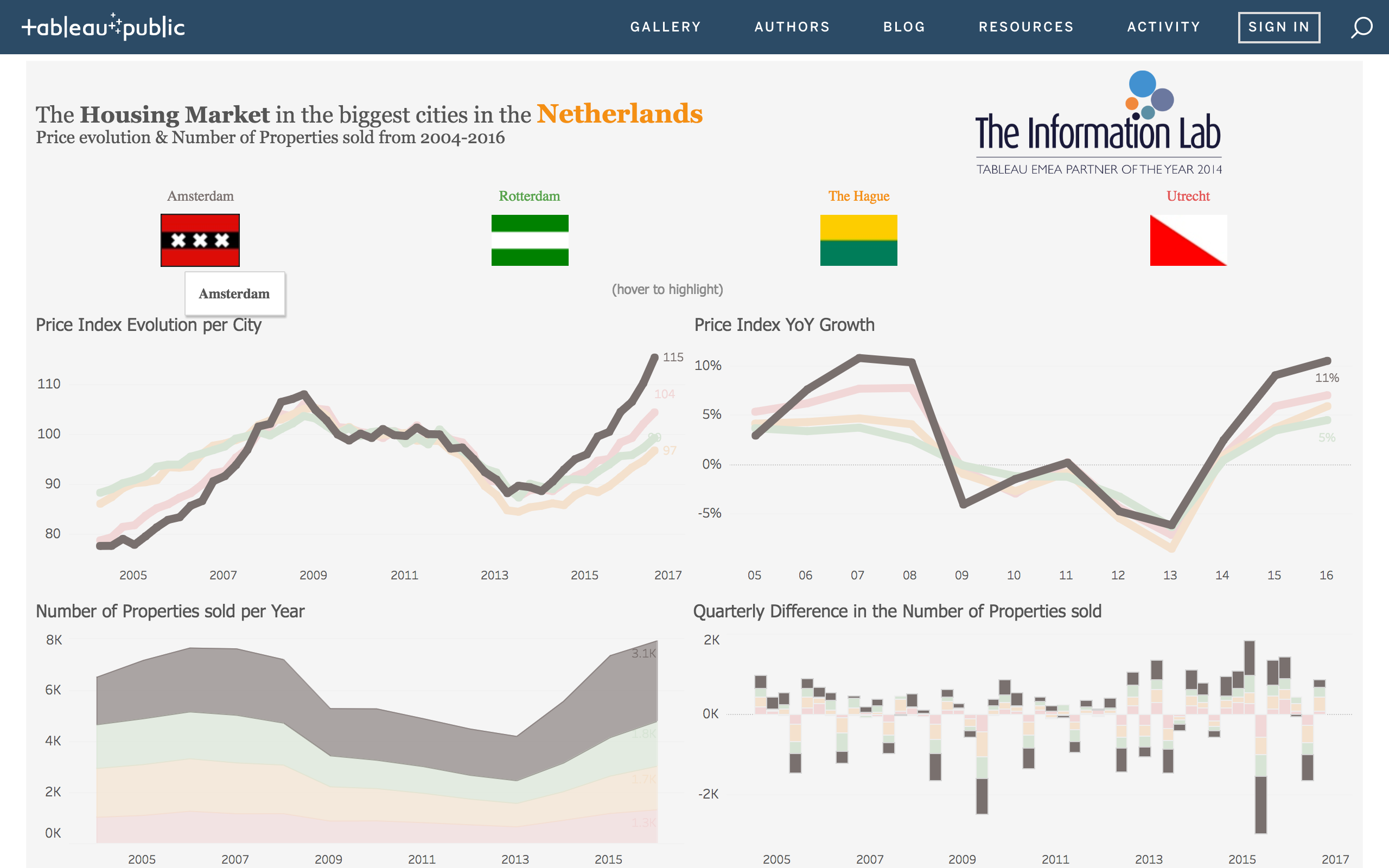The width and height of the screenshot is (1389, 868).
Task: Open the Activity navigation item
Action: (1163, 27)
